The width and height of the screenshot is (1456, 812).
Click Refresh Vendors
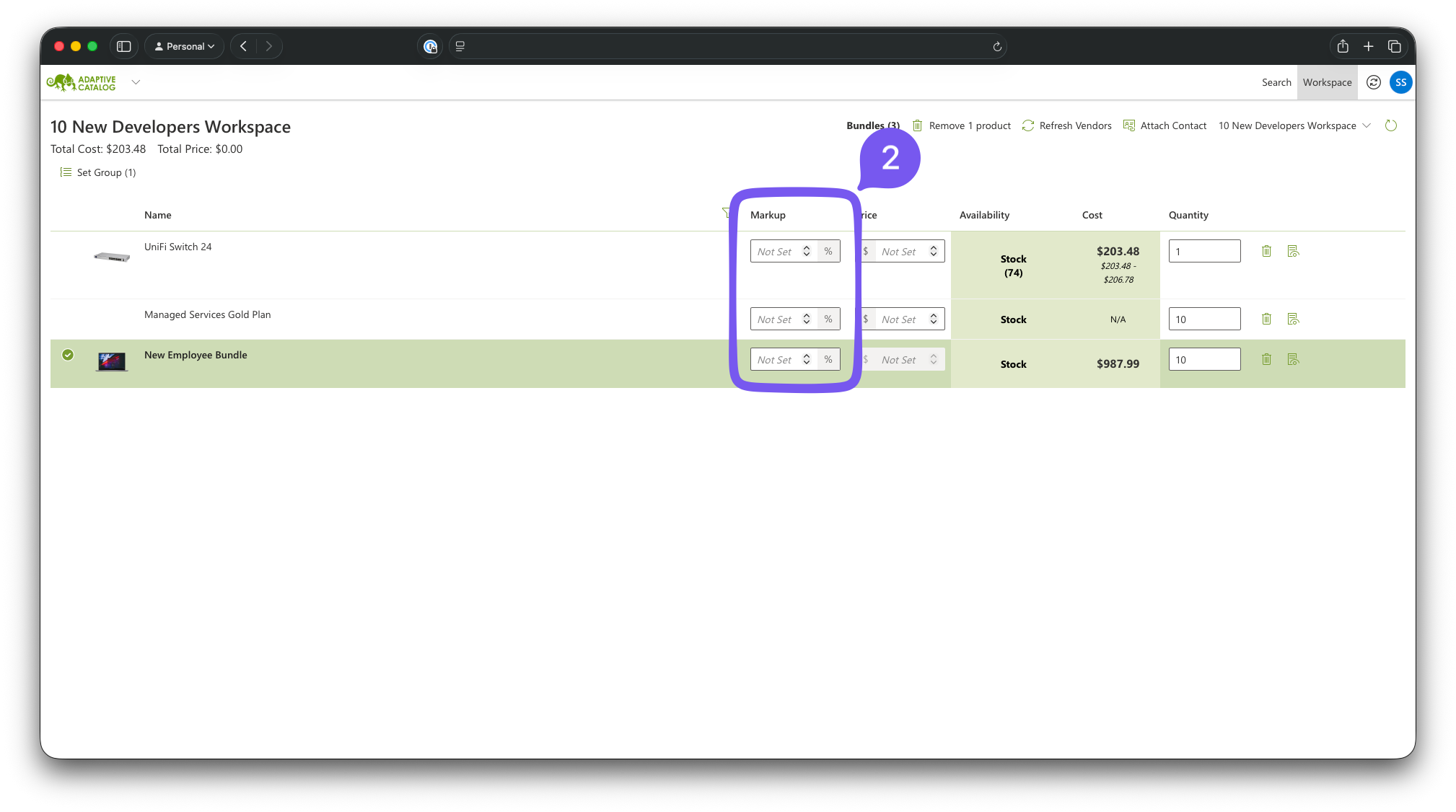coord(1066,125)
